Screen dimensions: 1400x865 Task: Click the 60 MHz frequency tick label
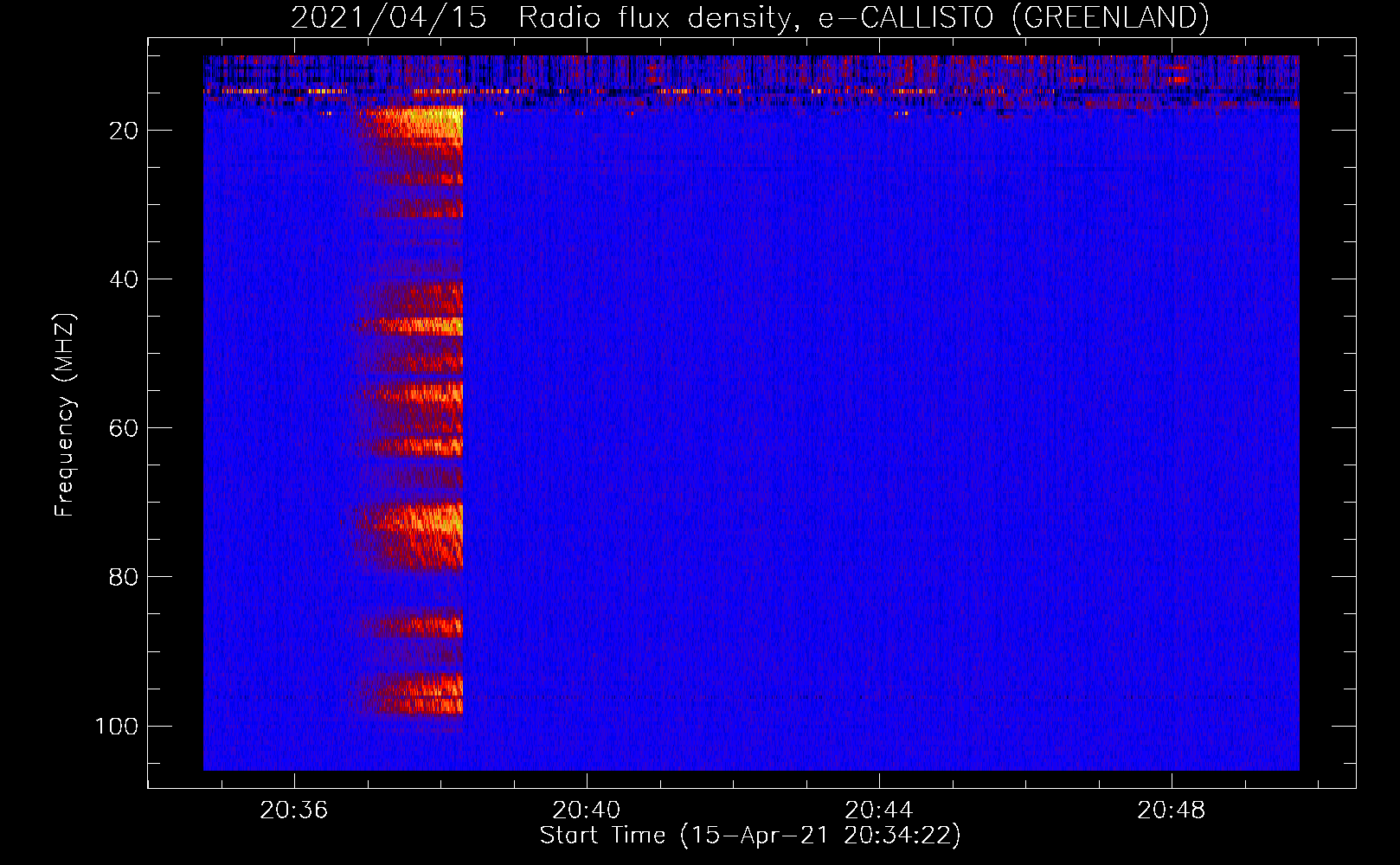[124, 428]
